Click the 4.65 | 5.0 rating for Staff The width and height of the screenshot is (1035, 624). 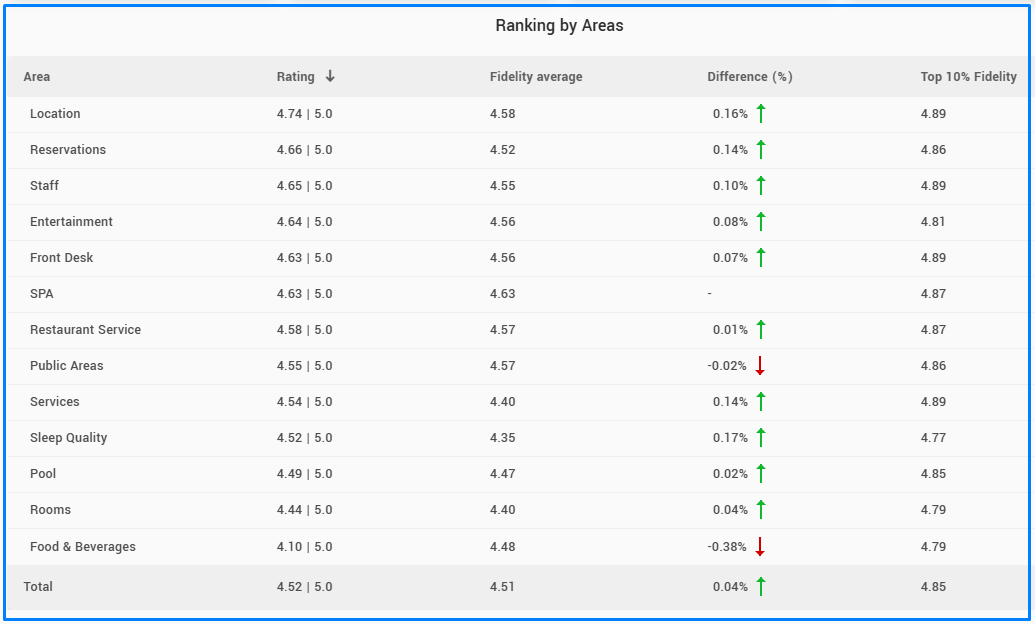304,186
